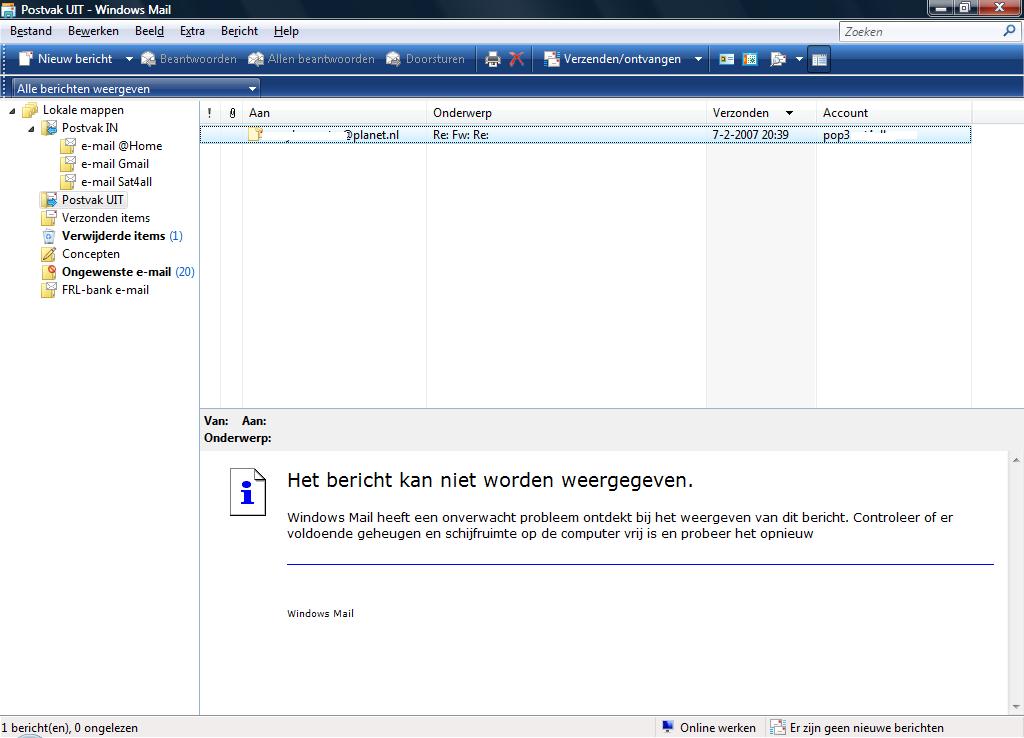Click the Nieuw bericht toolbar button
Screen dimensions: 1024x738
(x=65, y=59)
